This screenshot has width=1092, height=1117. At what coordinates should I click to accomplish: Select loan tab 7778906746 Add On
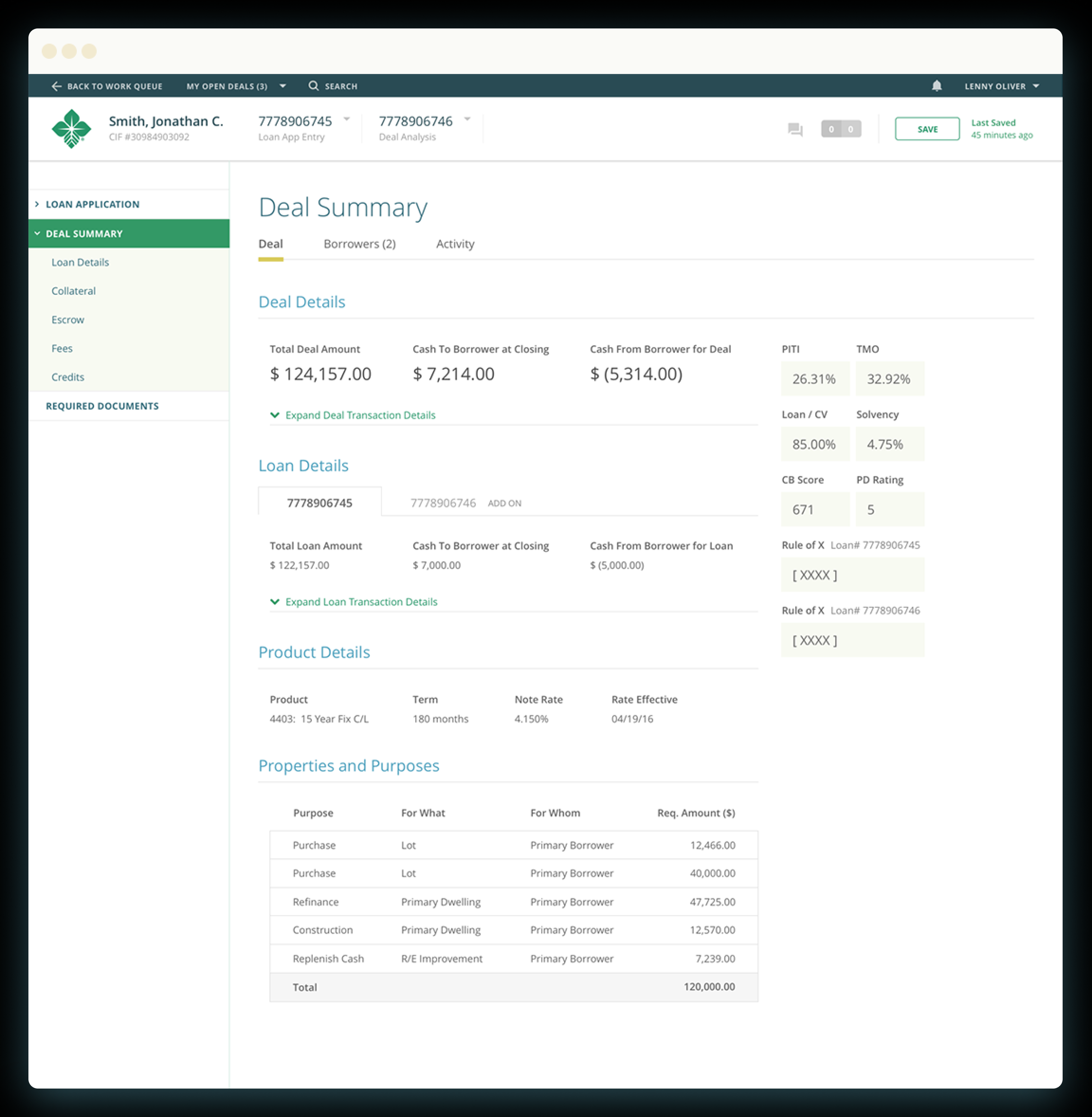click(466, 503)
